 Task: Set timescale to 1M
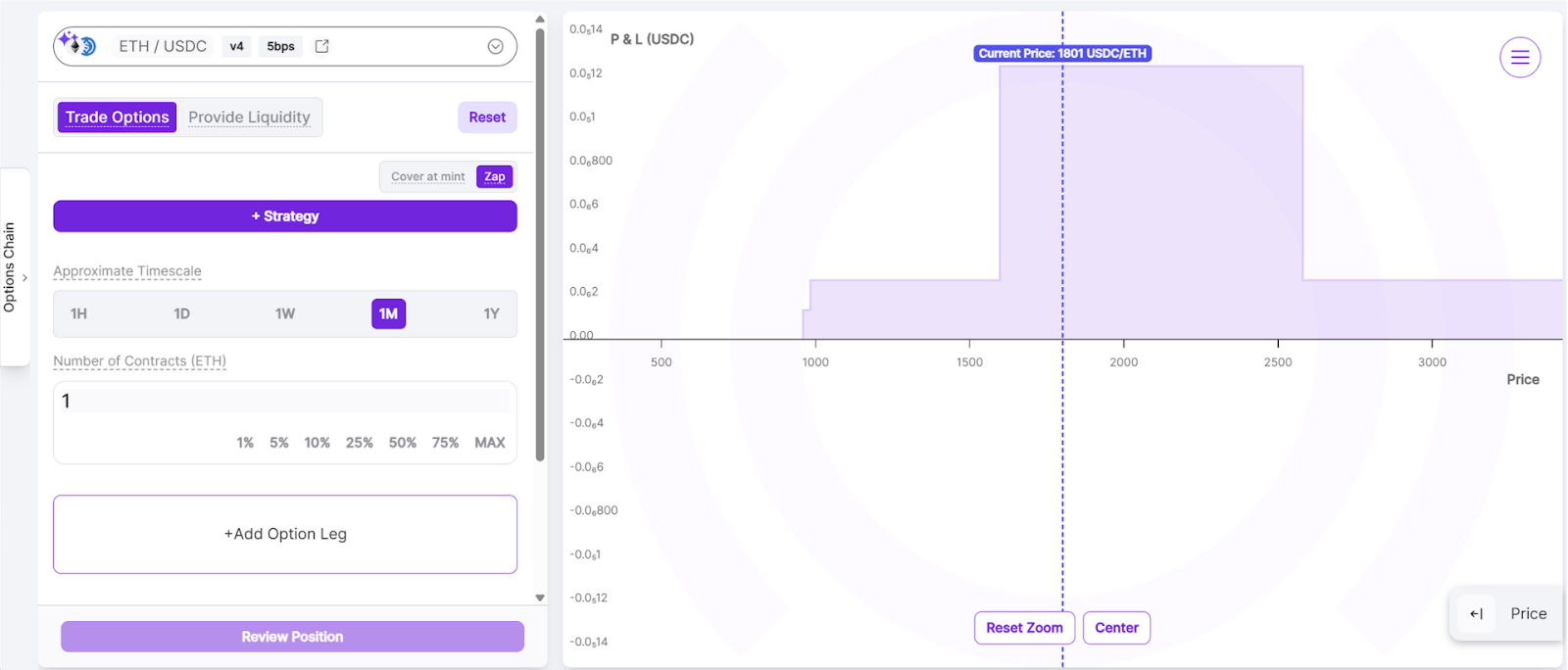(389, 313)
